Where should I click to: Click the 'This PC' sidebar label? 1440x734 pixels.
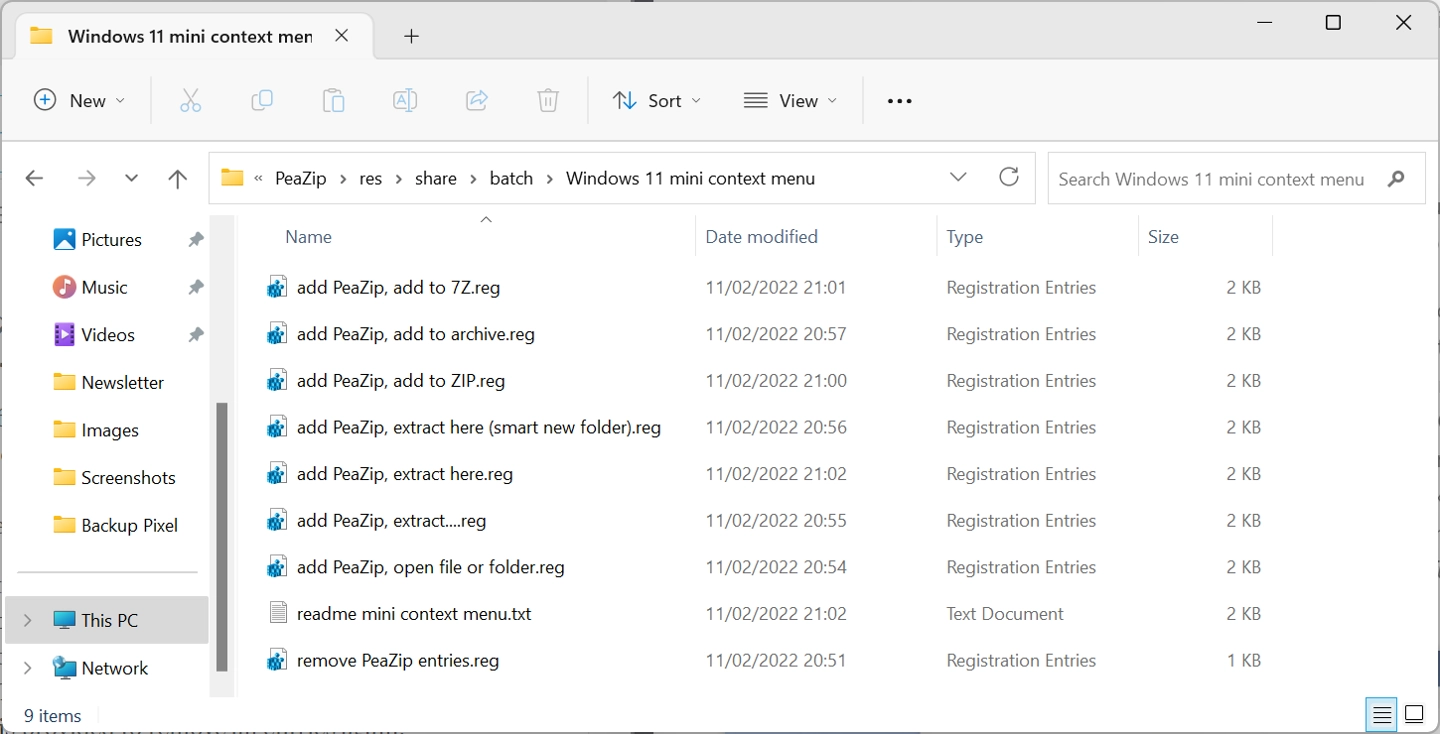coord(110,620)
